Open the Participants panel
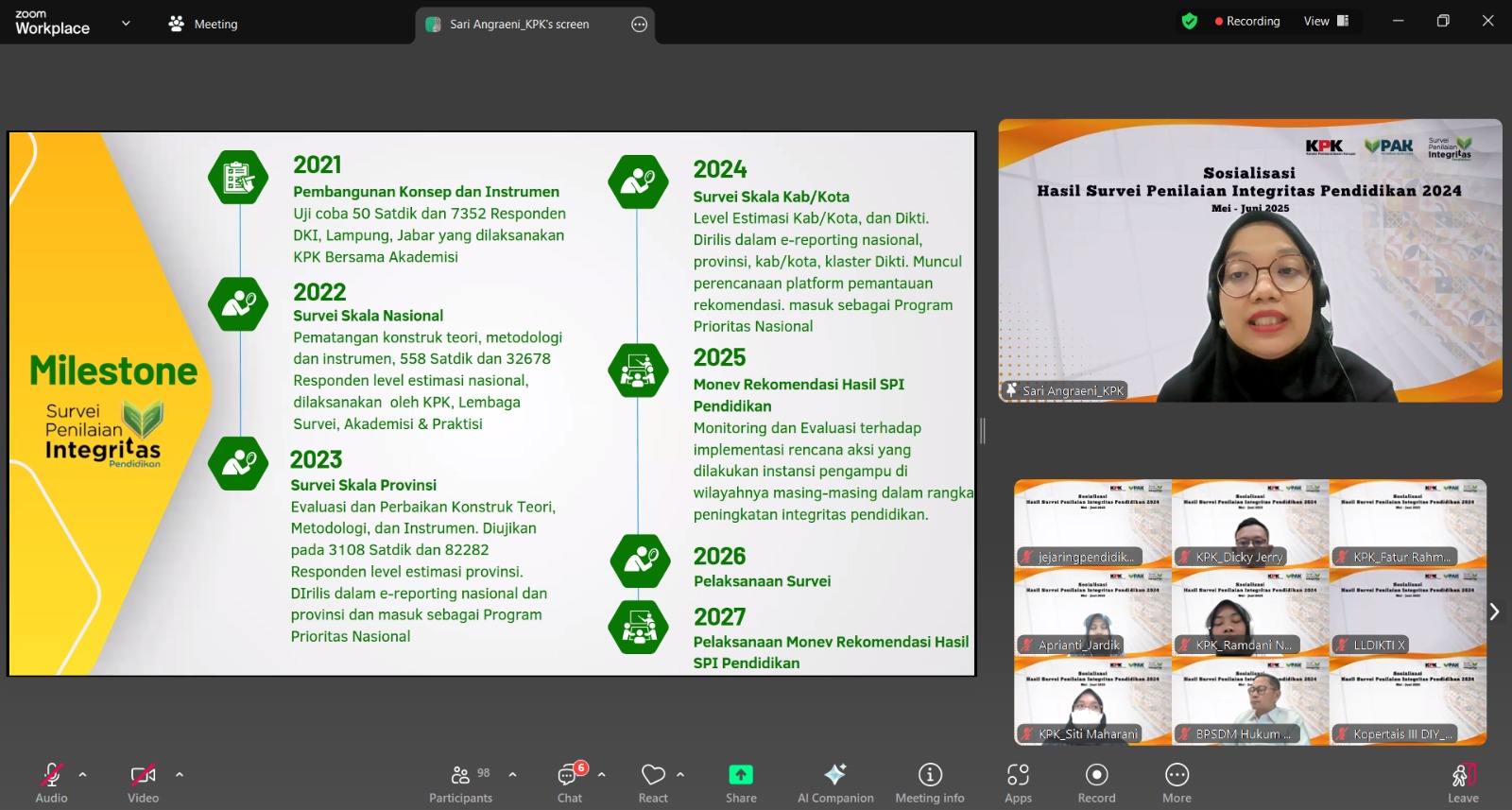Viewport: 1512px width, 810px height. click(460, 784)
